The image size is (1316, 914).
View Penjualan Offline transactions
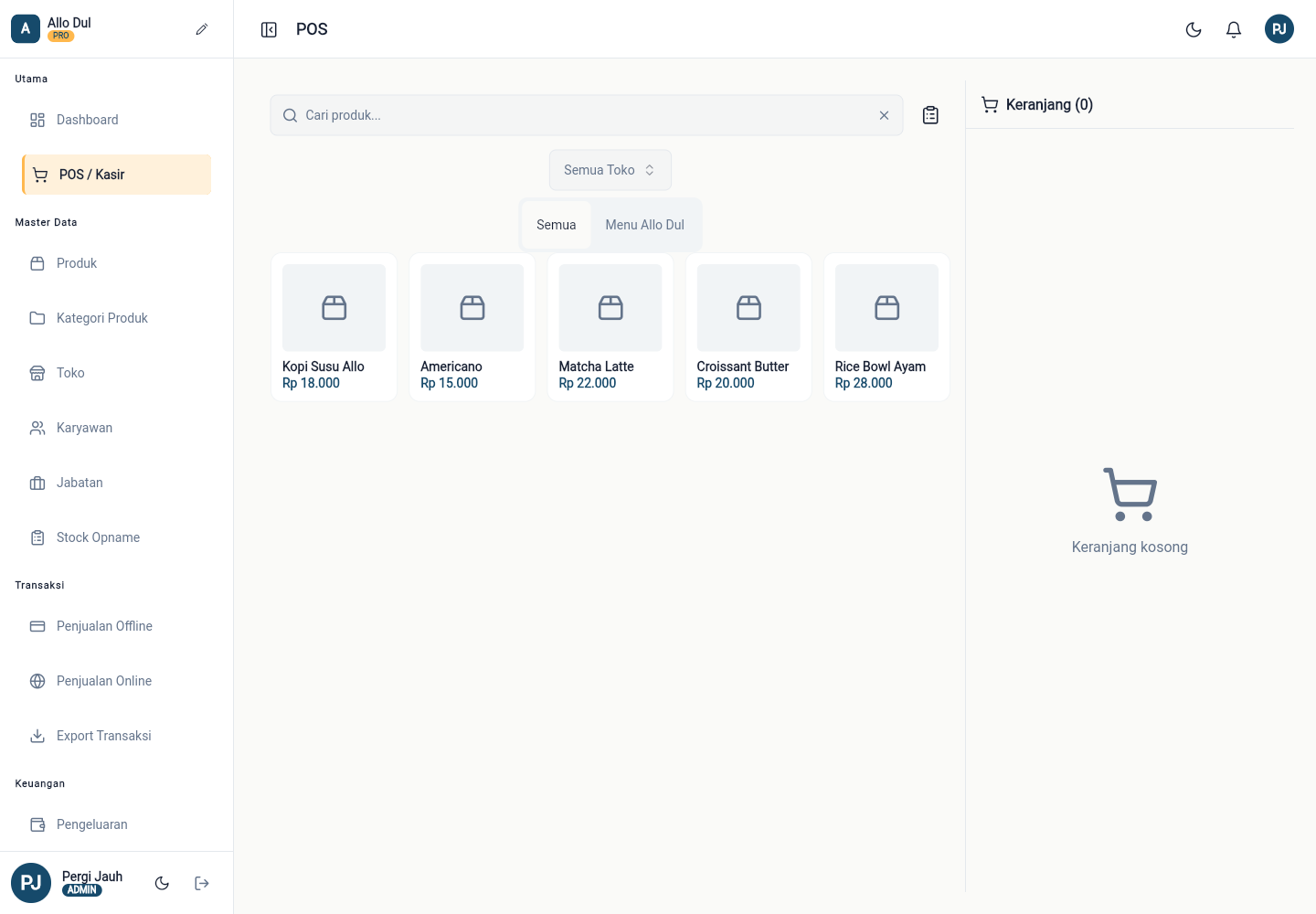click(x=117, y=626)
